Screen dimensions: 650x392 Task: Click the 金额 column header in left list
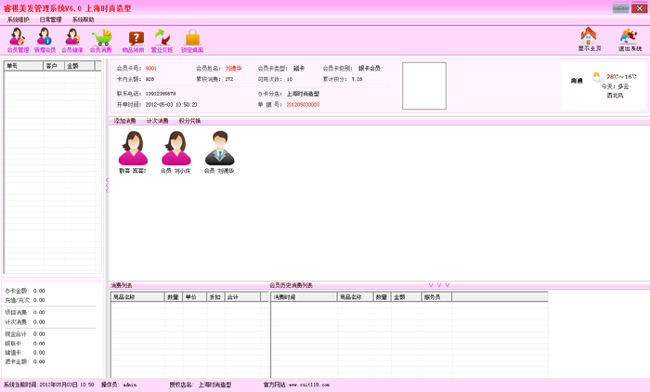(80, 66)
